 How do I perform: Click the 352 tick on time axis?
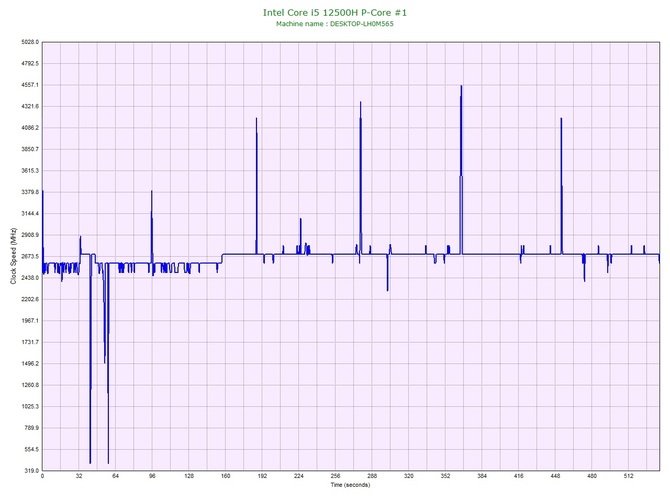(445, 476)
